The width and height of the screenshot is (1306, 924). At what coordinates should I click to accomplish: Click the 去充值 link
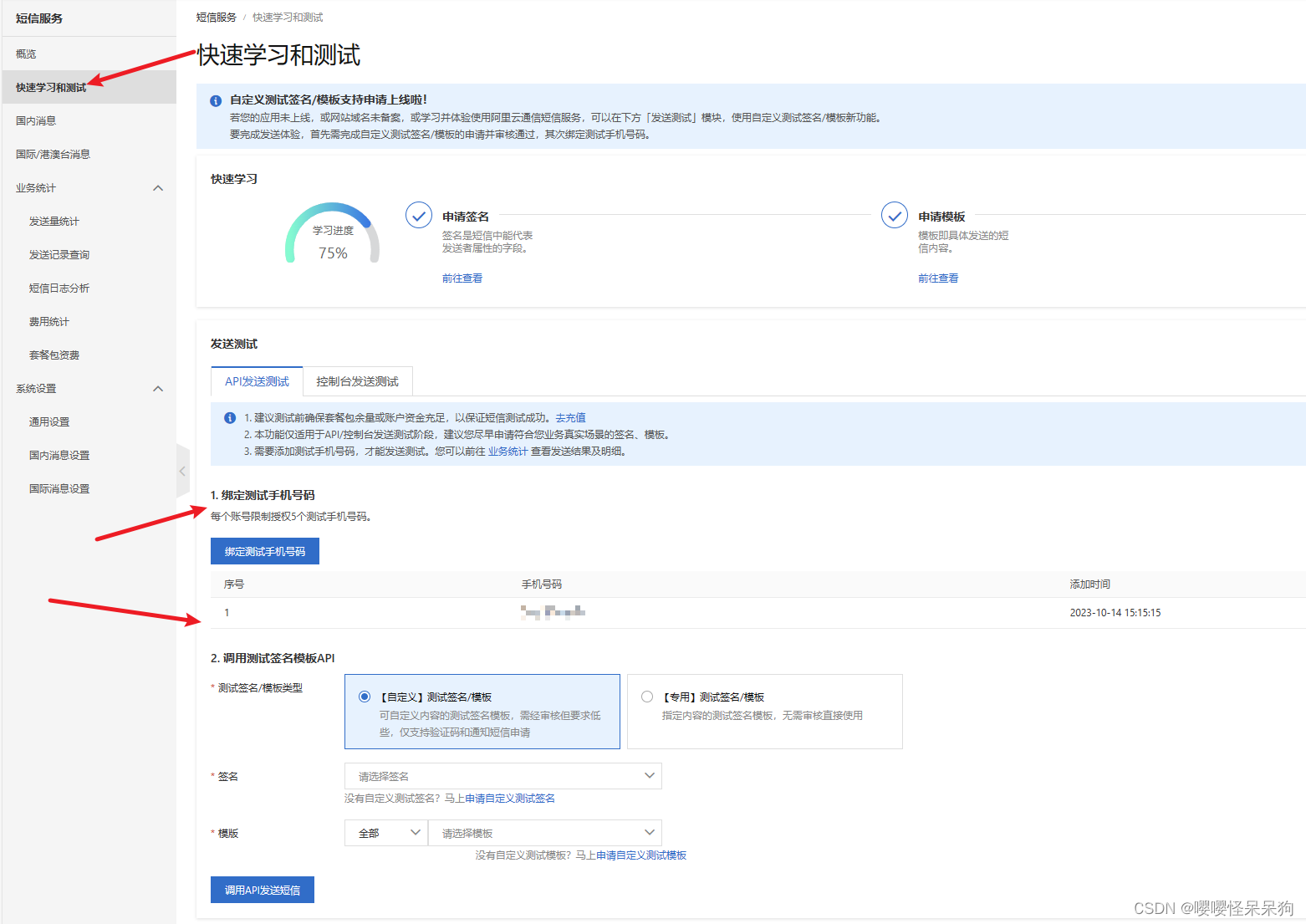[570, 418]
